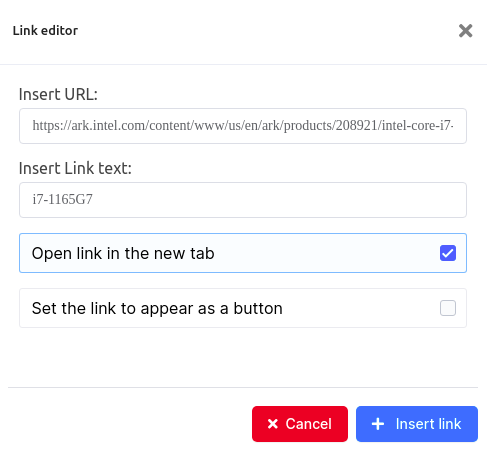This screenshot has width=487, height=450.
Task: Click the checkmark icon in the blue checkbox
Action: pyautogui.click(x=448, y=253)
